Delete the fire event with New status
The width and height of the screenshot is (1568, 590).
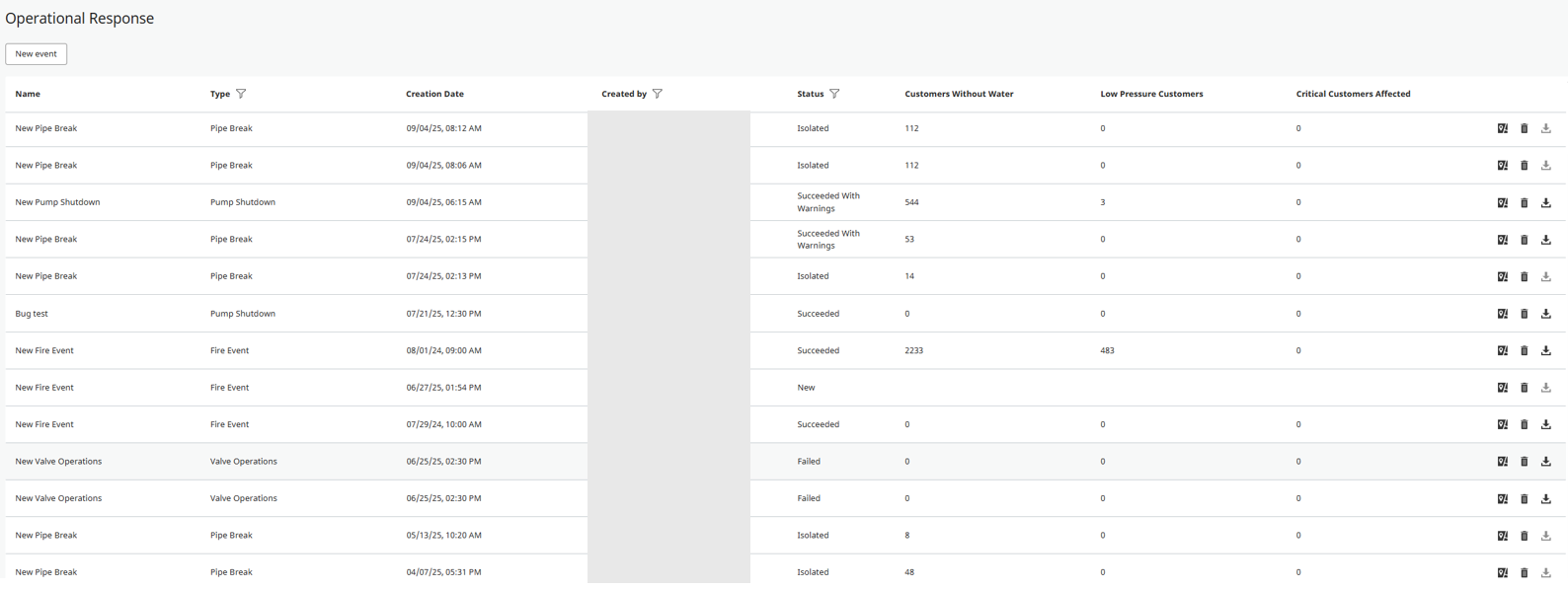click(1524, 388)
